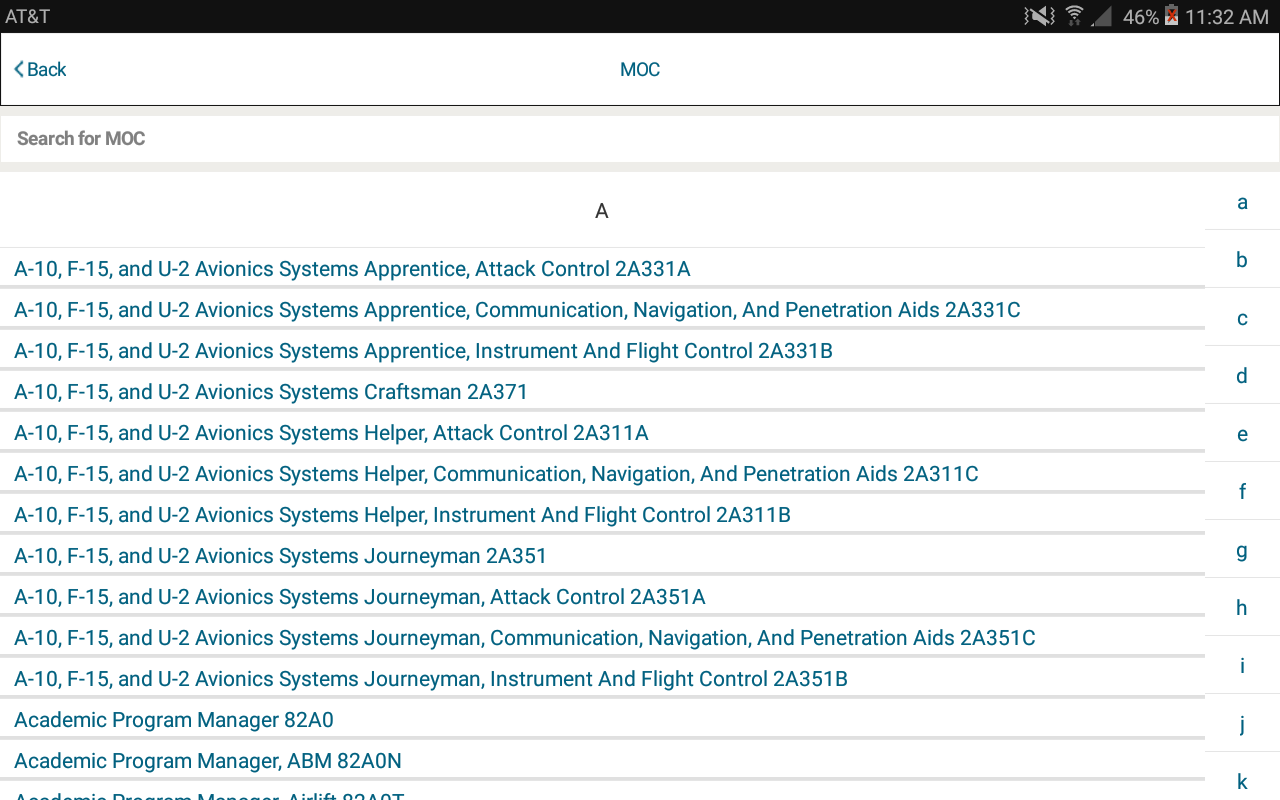
Task: Jump to letter j in index
Action: (1242, 724)
